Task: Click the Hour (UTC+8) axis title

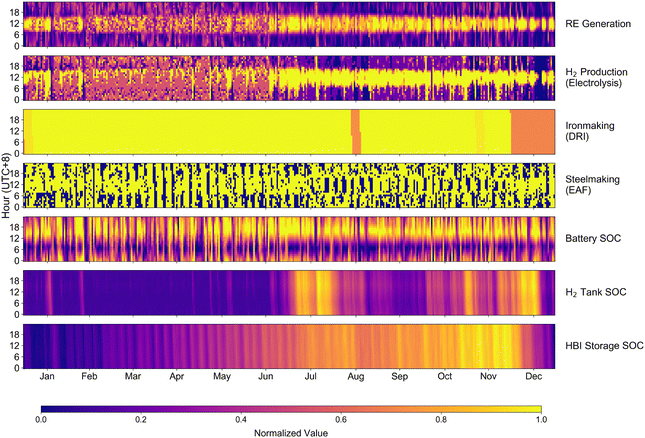Action: 6,185
